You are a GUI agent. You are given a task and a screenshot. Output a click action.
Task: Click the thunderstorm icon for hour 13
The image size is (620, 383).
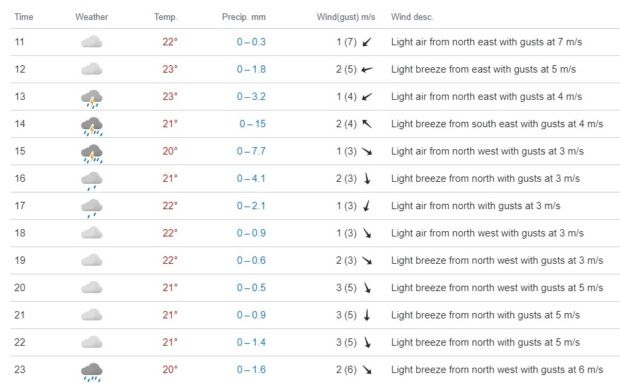tap(92, 99)
